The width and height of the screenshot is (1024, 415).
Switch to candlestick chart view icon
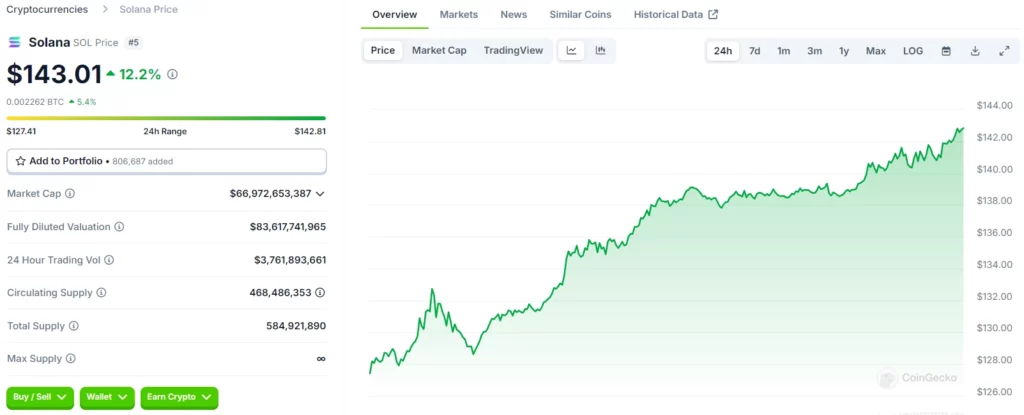click(x=601, y=50)
